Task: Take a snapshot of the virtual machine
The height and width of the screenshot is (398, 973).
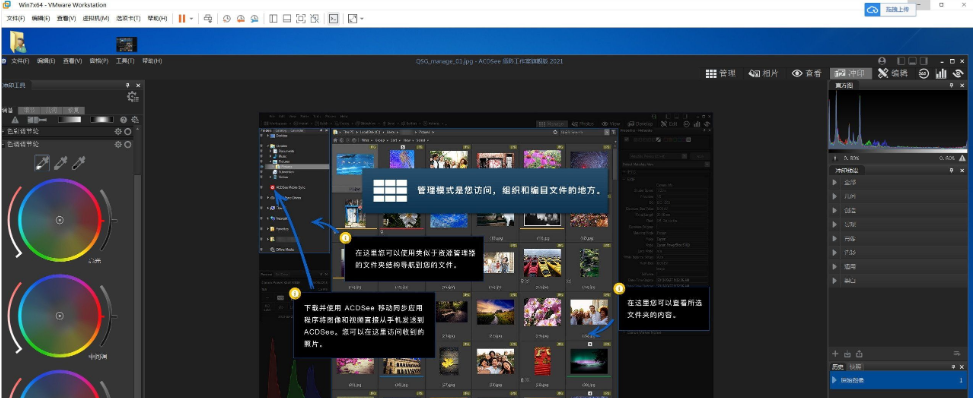Action: pyautogui.click(x=227, y=19)
